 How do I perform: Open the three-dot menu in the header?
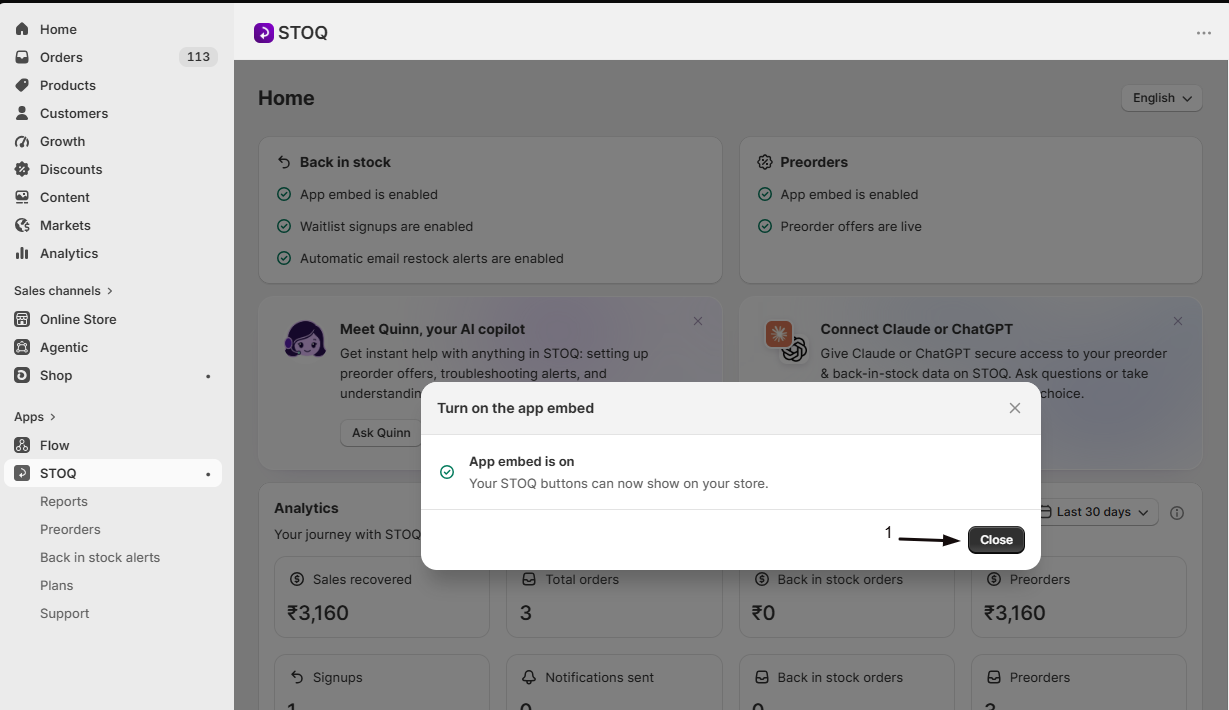click(x=1204, y=33)
